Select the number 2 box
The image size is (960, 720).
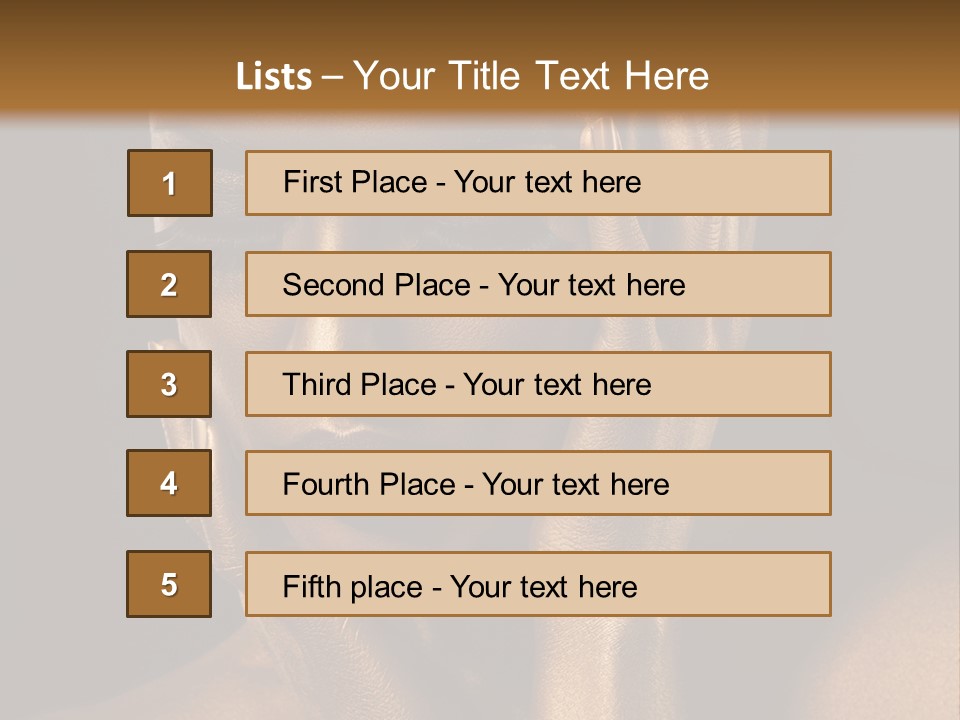point(169,284)
